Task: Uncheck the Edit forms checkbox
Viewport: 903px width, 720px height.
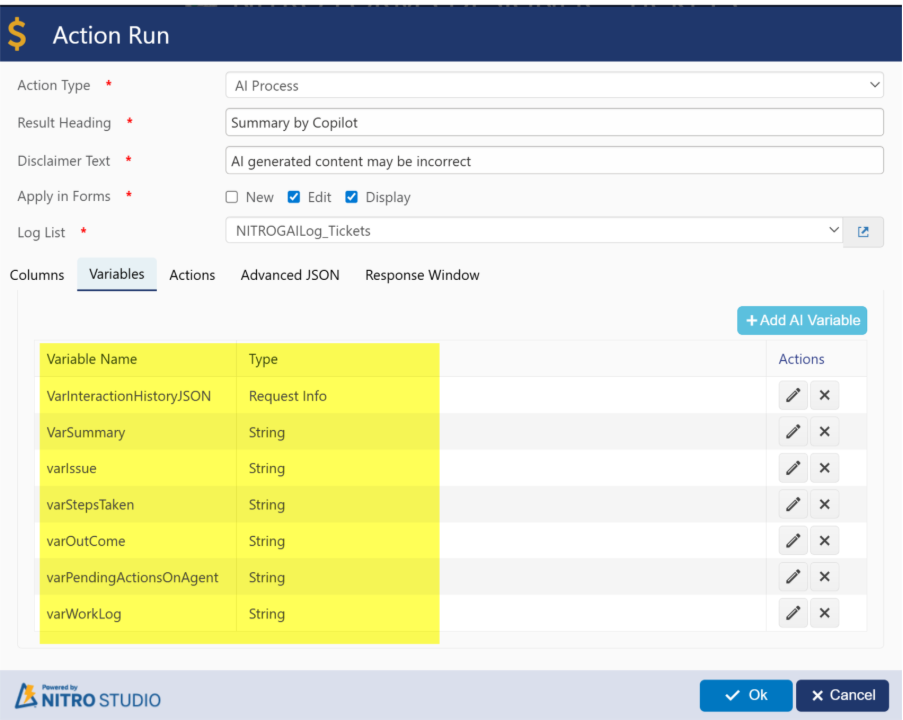Action: (294, 197)
